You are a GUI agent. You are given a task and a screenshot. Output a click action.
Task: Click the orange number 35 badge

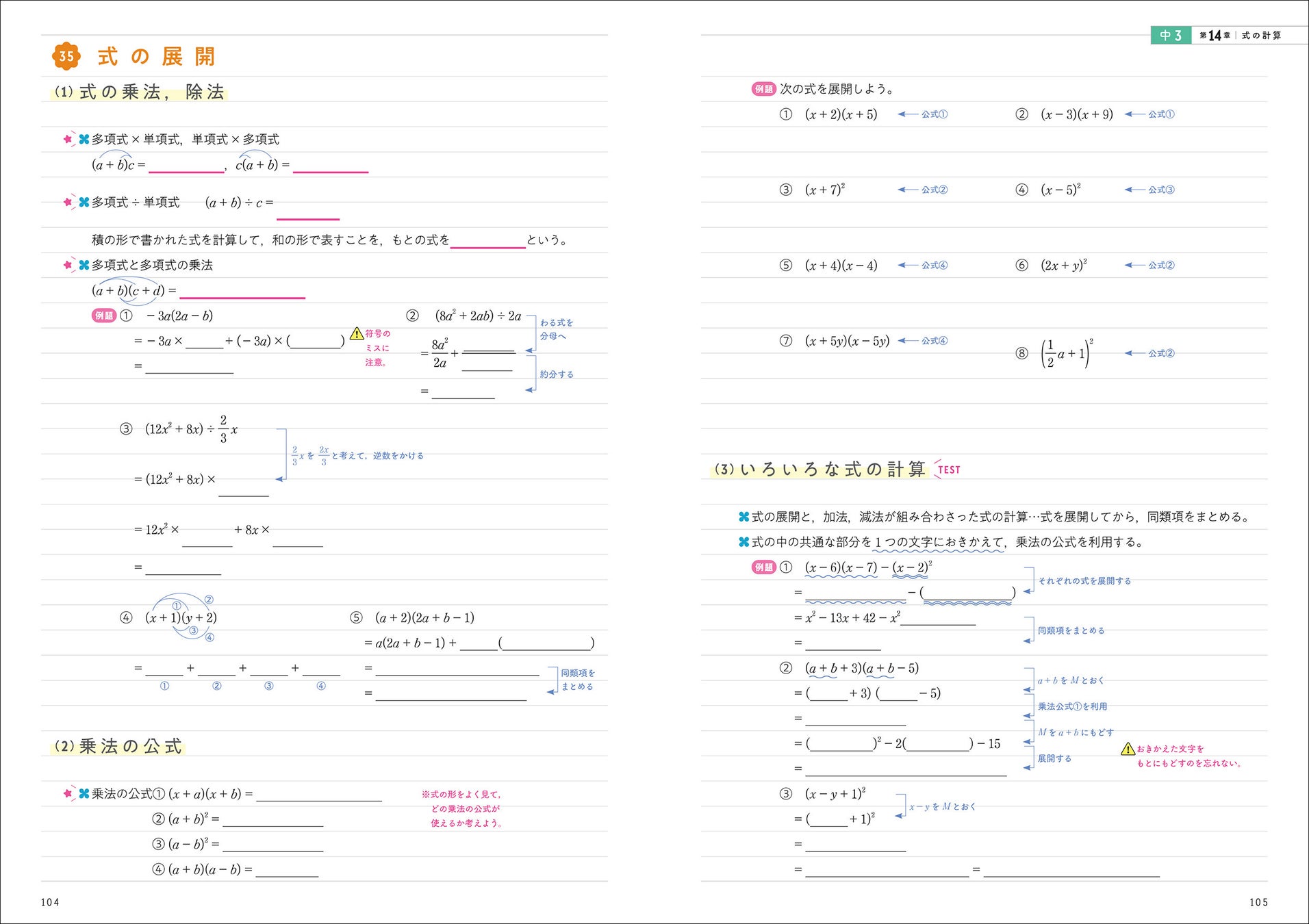pos(66,56)
